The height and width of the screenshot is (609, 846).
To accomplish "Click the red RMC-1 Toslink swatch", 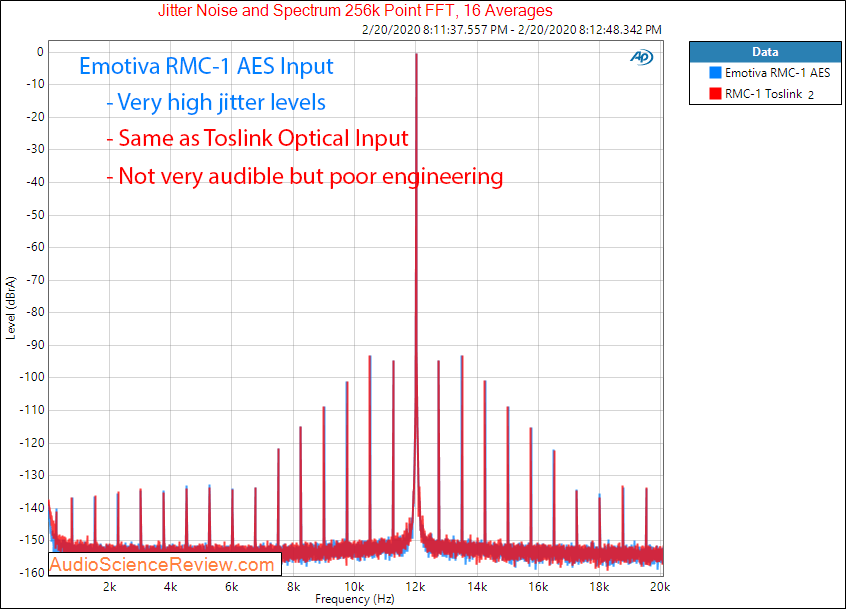I will [714, 93].
